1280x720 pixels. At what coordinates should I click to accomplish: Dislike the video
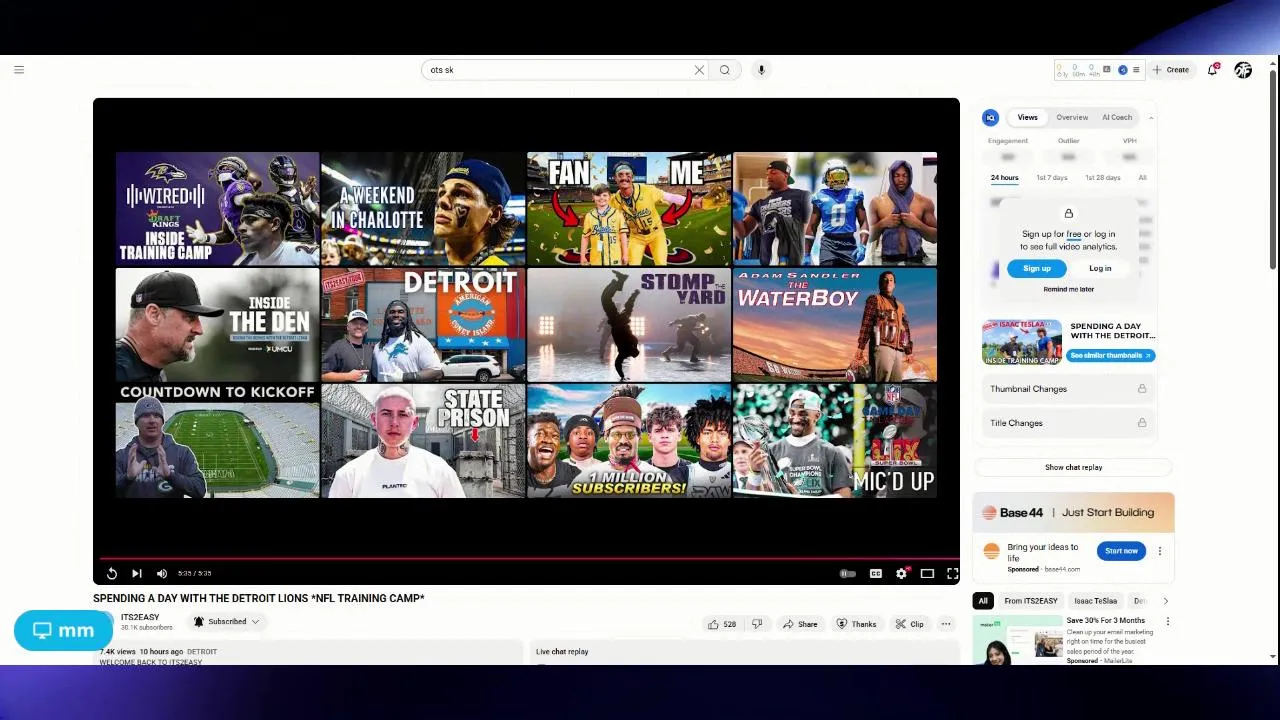757,624
